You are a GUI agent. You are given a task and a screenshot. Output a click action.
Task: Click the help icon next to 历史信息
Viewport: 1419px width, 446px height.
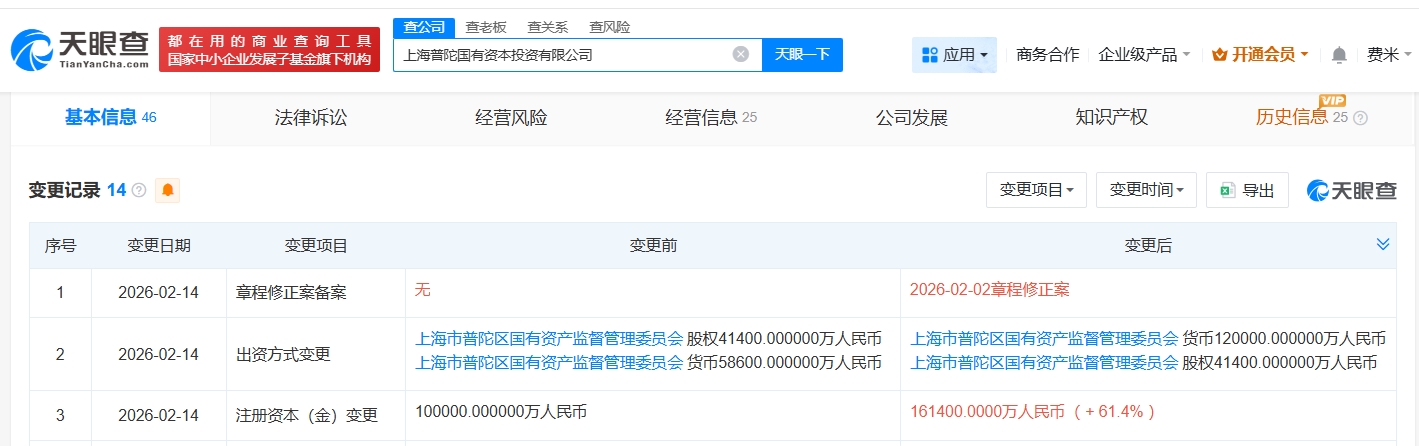1360,118
